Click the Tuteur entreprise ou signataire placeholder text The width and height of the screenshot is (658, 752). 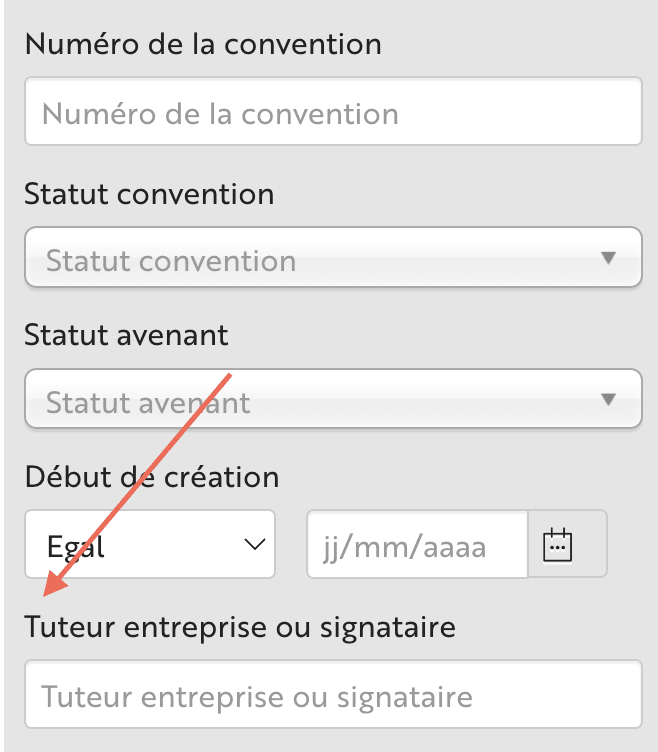click(256, 695)
